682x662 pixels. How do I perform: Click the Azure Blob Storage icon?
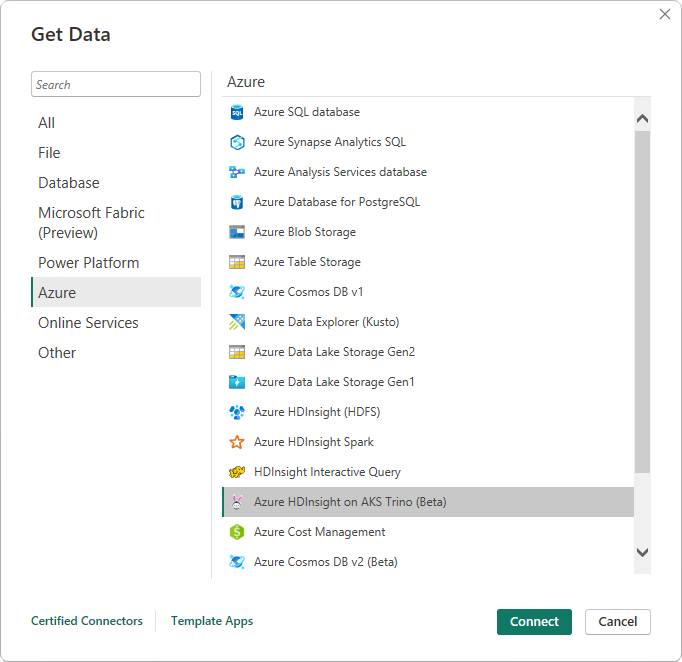point(237,232)
